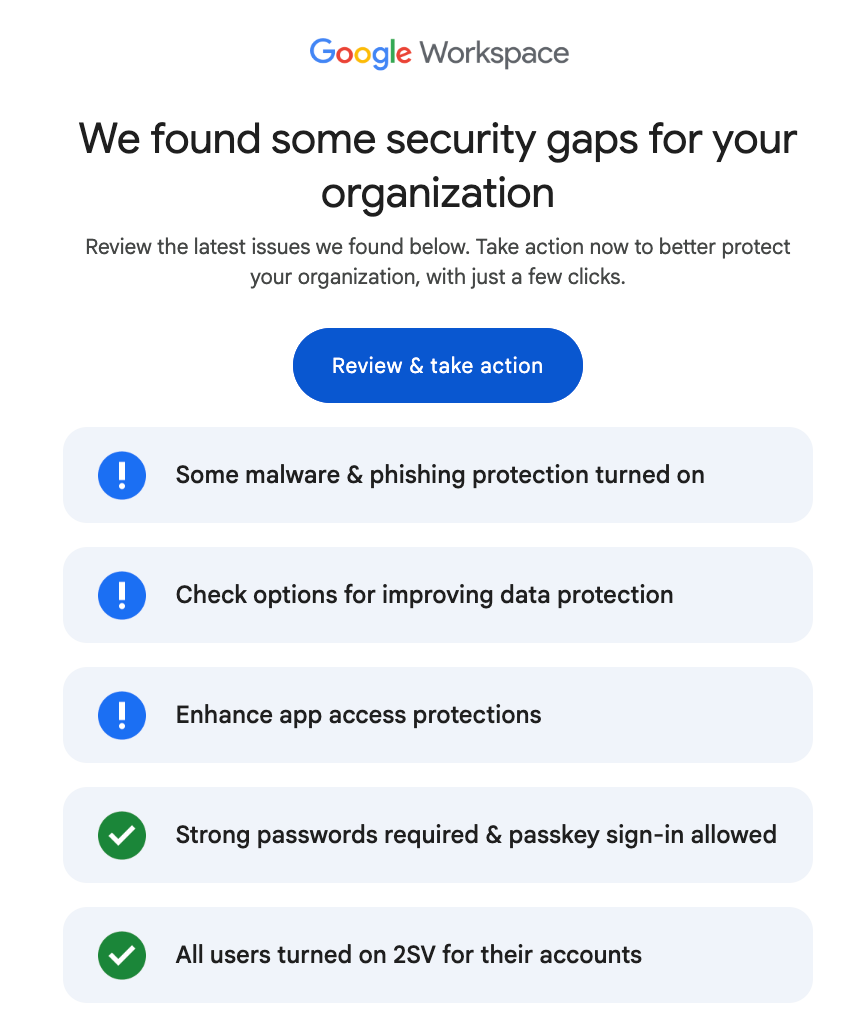Select 'Enhance app access protections' text
The image size is (862, 1026).
(358, 715)
